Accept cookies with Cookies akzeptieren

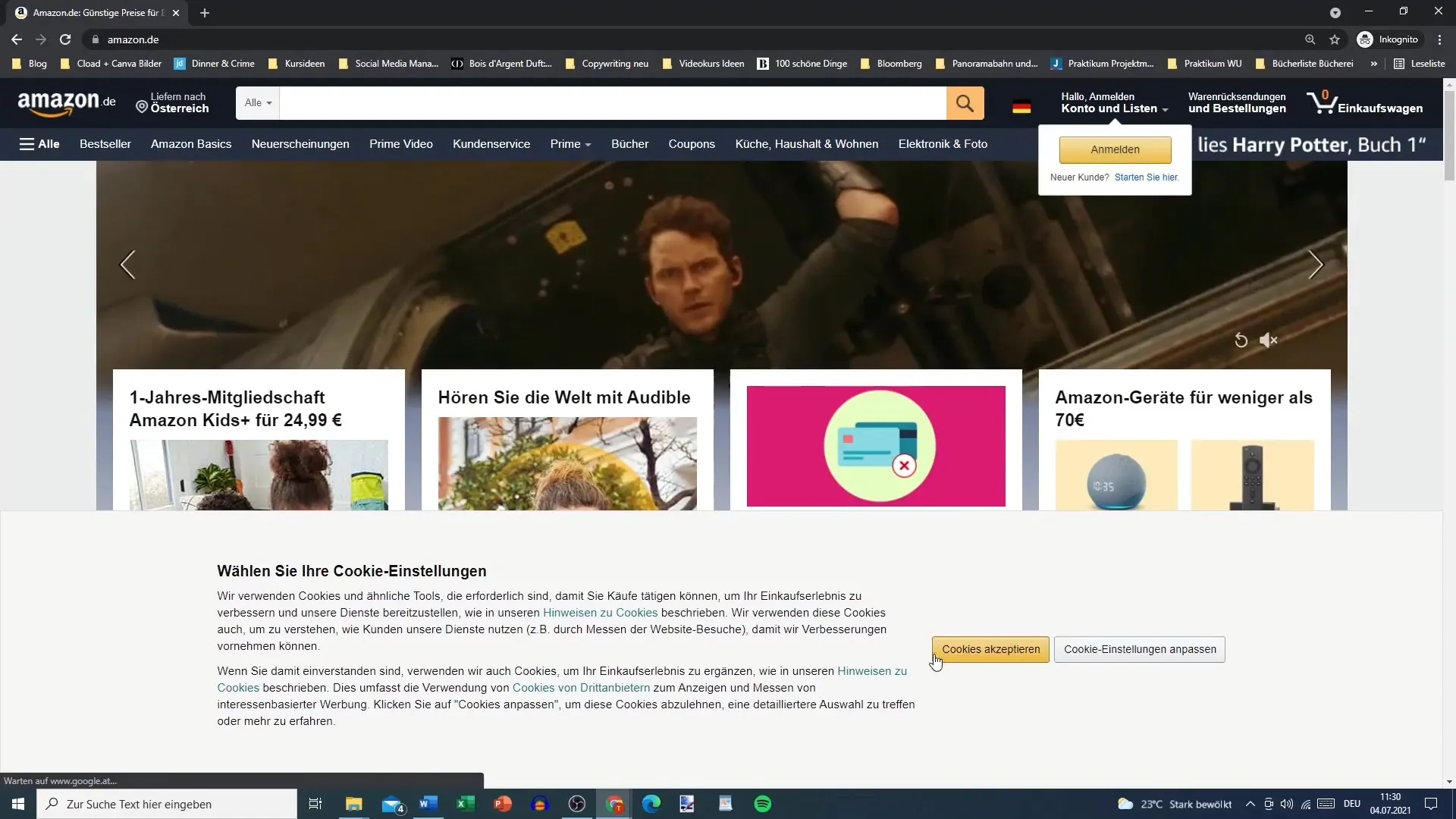coord(990,650)
